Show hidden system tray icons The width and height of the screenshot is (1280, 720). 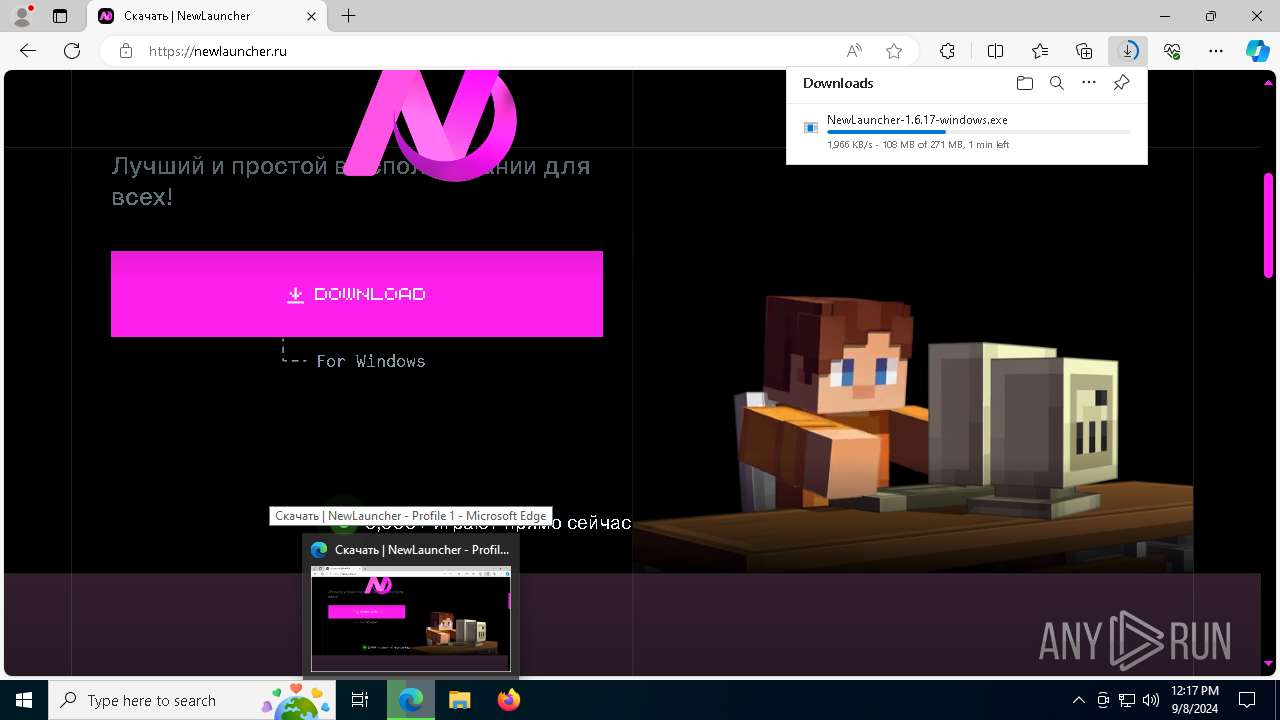tap(1078, 700)
